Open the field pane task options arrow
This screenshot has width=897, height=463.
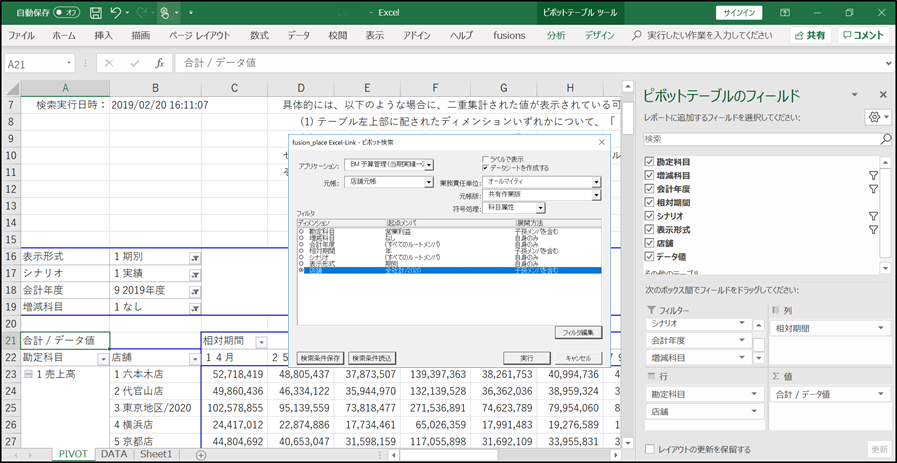[855, 95]
